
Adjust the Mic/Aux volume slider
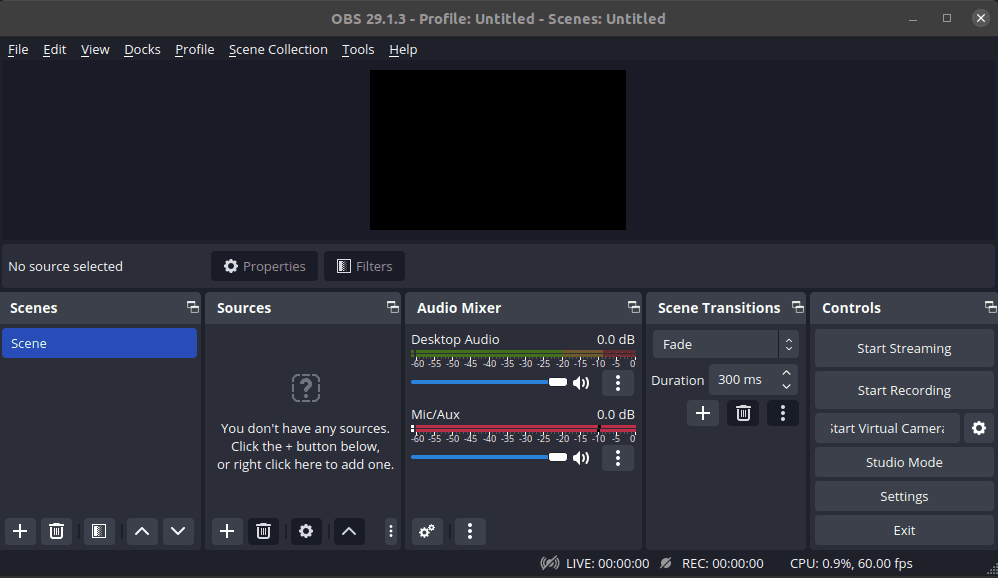pyautogui.click(x=558, y=458)
